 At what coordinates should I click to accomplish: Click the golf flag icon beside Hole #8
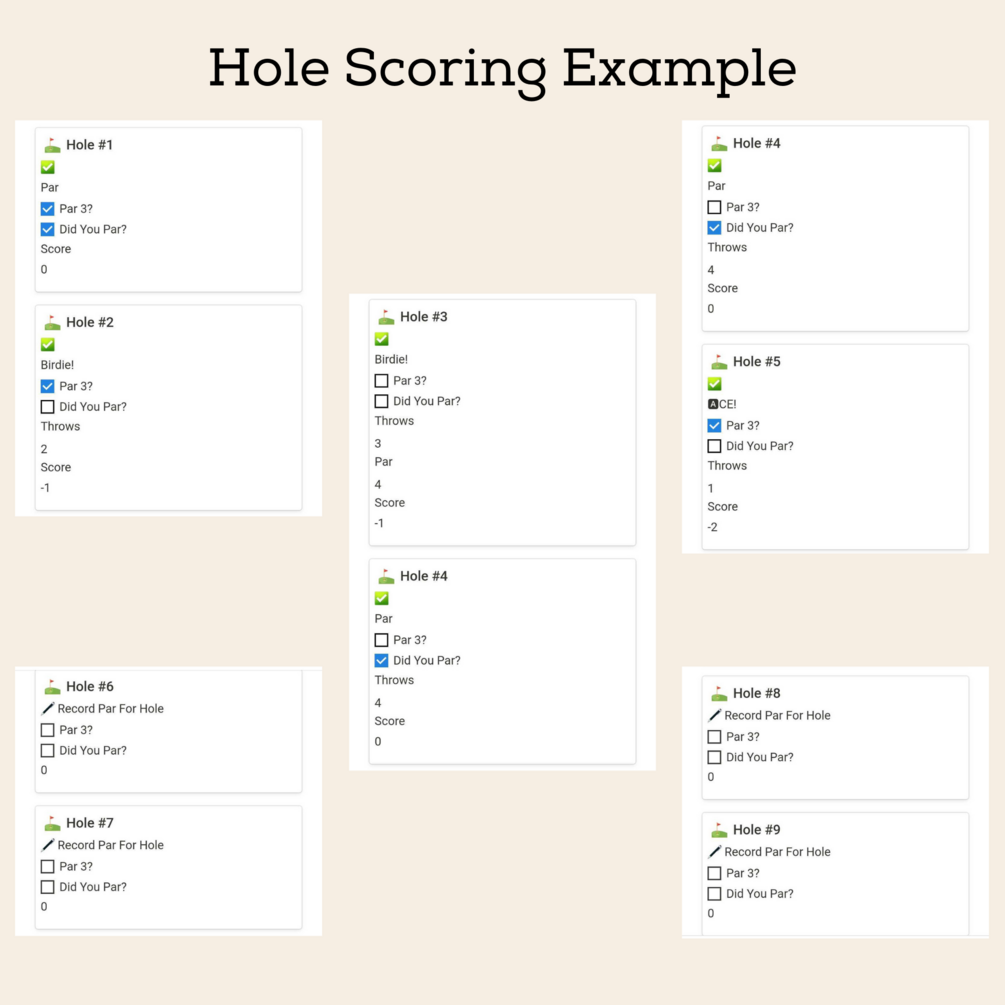pyautogui.click(x=719, y=693)
